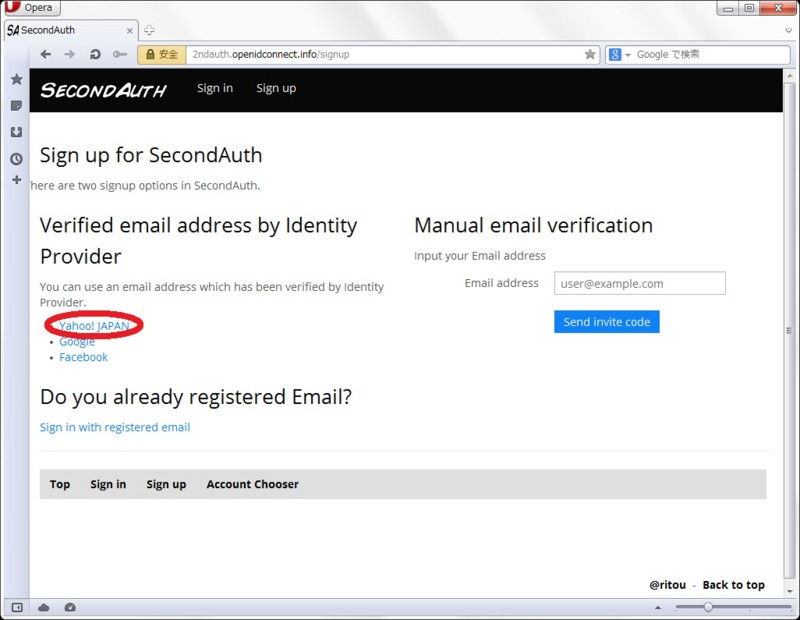Screen dimensions: 800x620
Task: Open the zoom menu arrow in status bar
Action: [x=658, y=607]
